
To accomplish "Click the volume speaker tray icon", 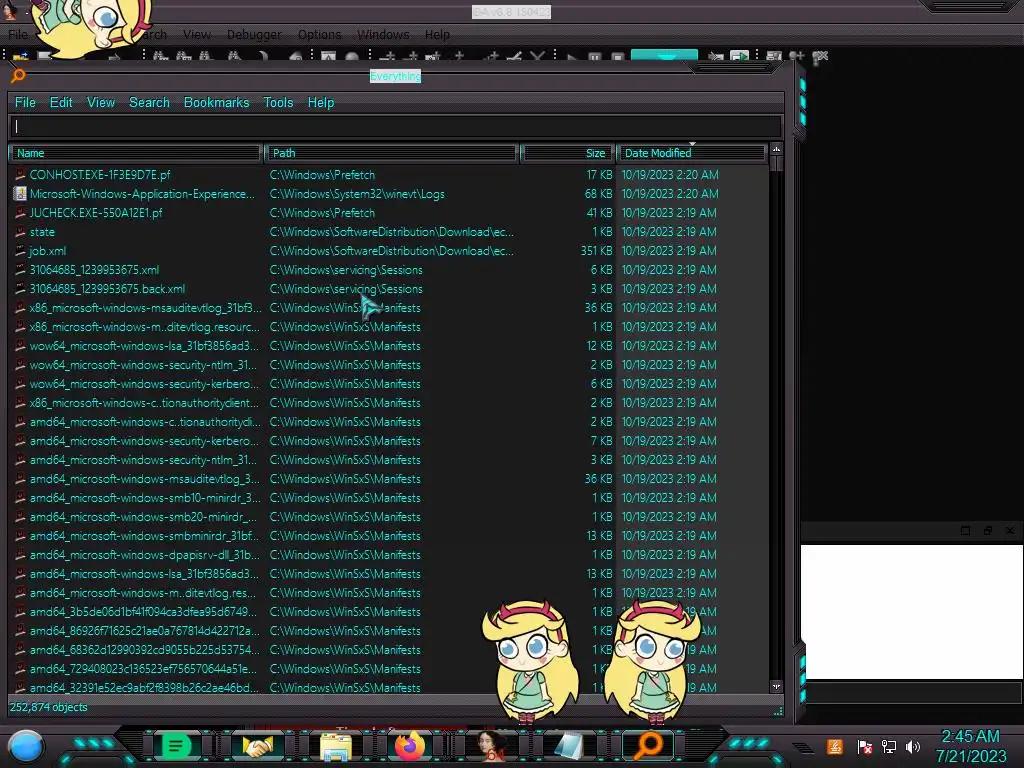I will pyautogui.click(x=913, y=746).
